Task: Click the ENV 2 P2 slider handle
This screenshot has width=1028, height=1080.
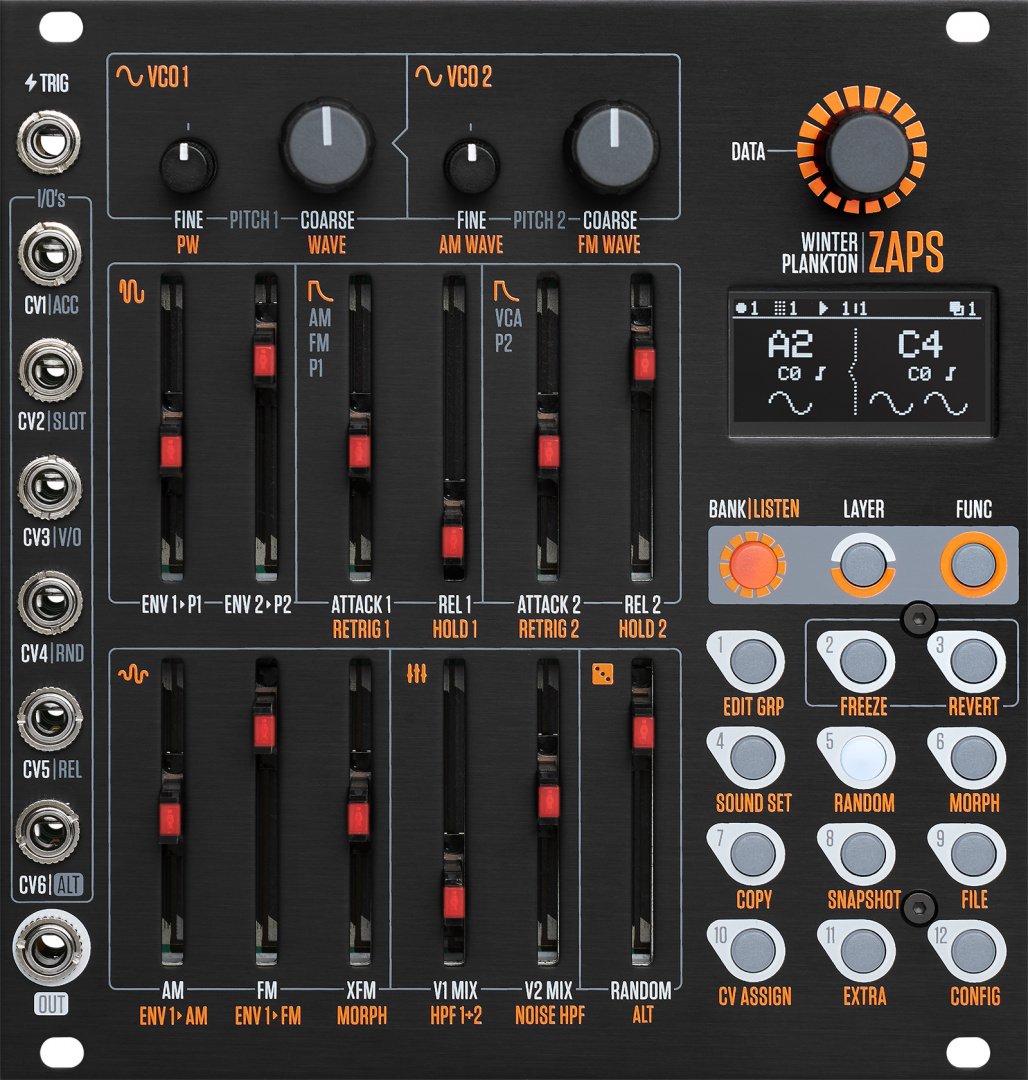Action: (265, 360)
